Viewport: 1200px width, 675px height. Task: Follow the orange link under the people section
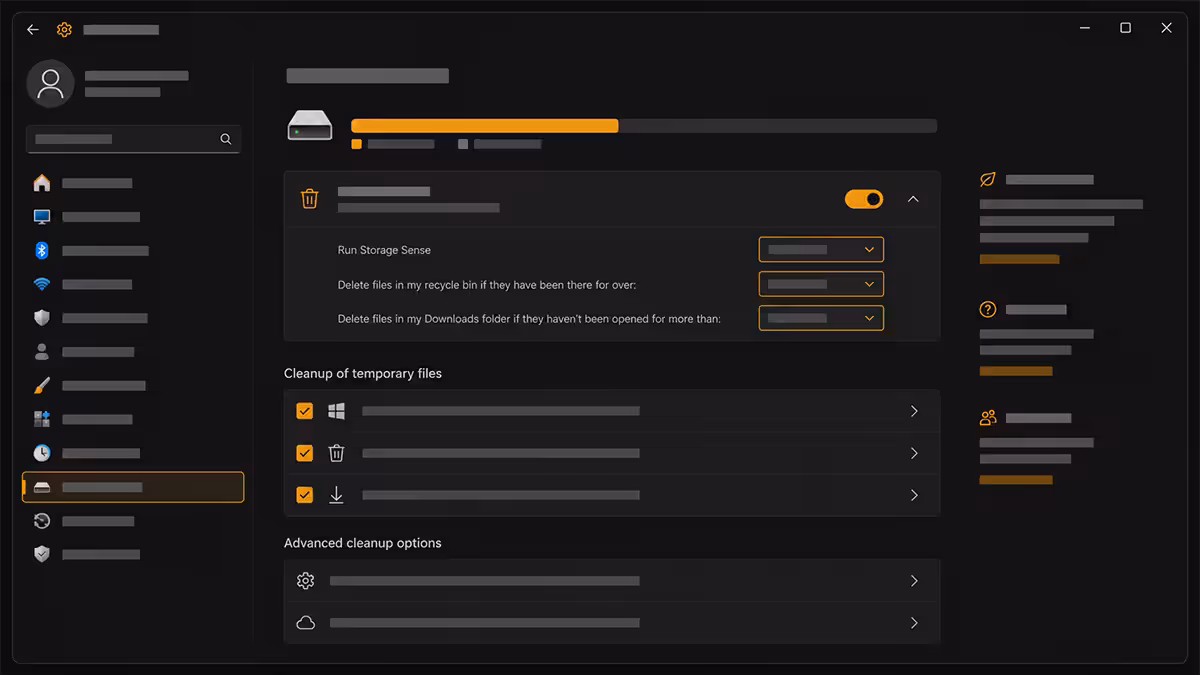pos(1016,480)
